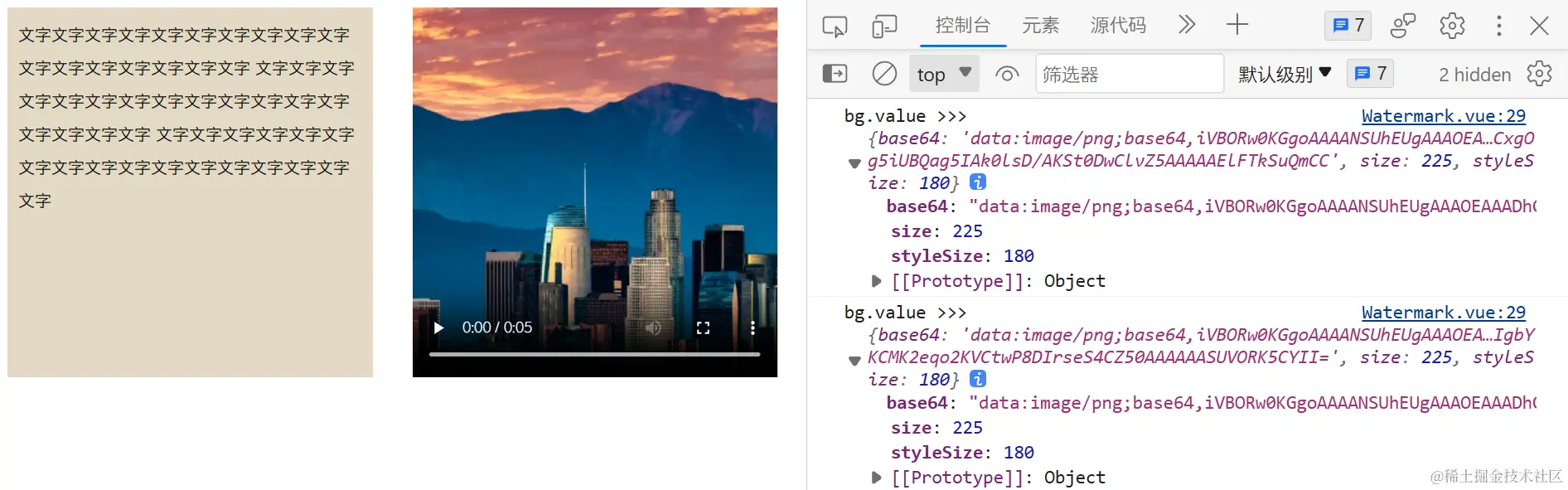Open console settings gear

coord(1539,74)
